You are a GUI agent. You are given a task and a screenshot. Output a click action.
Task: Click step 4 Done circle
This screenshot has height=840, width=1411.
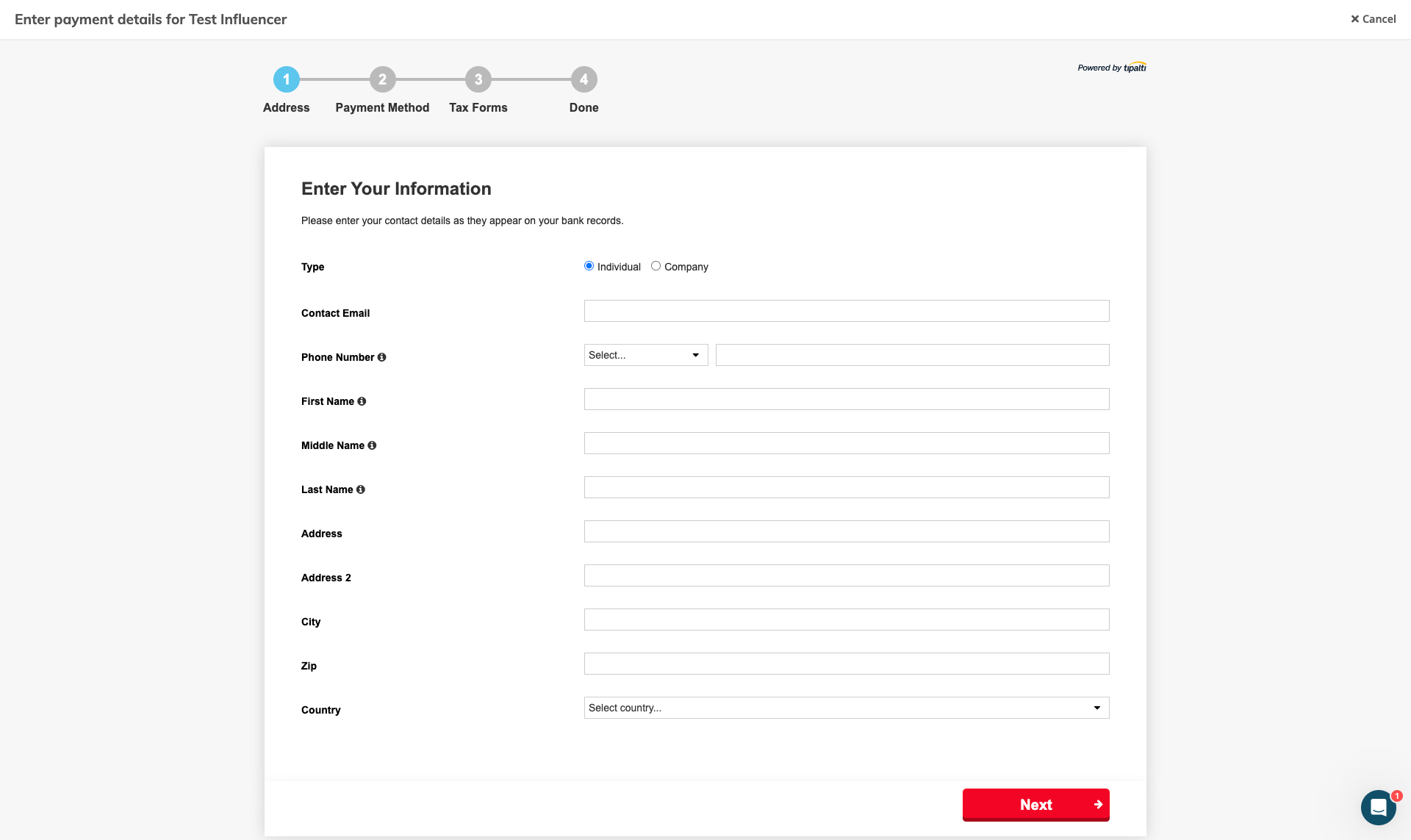pyautogui.click(x=584, y=79)
